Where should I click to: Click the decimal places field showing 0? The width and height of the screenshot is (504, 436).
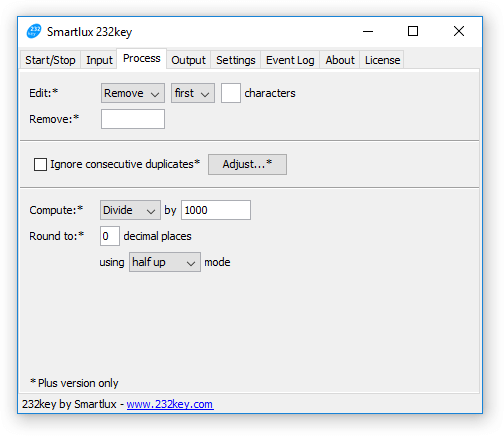110,236
